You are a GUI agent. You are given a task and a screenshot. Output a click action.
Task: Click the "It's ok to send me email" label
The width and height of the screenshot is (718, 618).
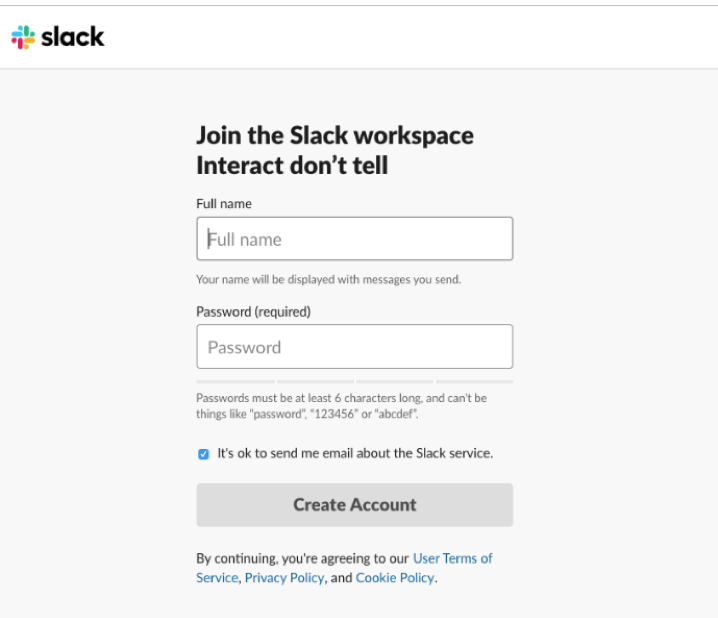(355, 453)
